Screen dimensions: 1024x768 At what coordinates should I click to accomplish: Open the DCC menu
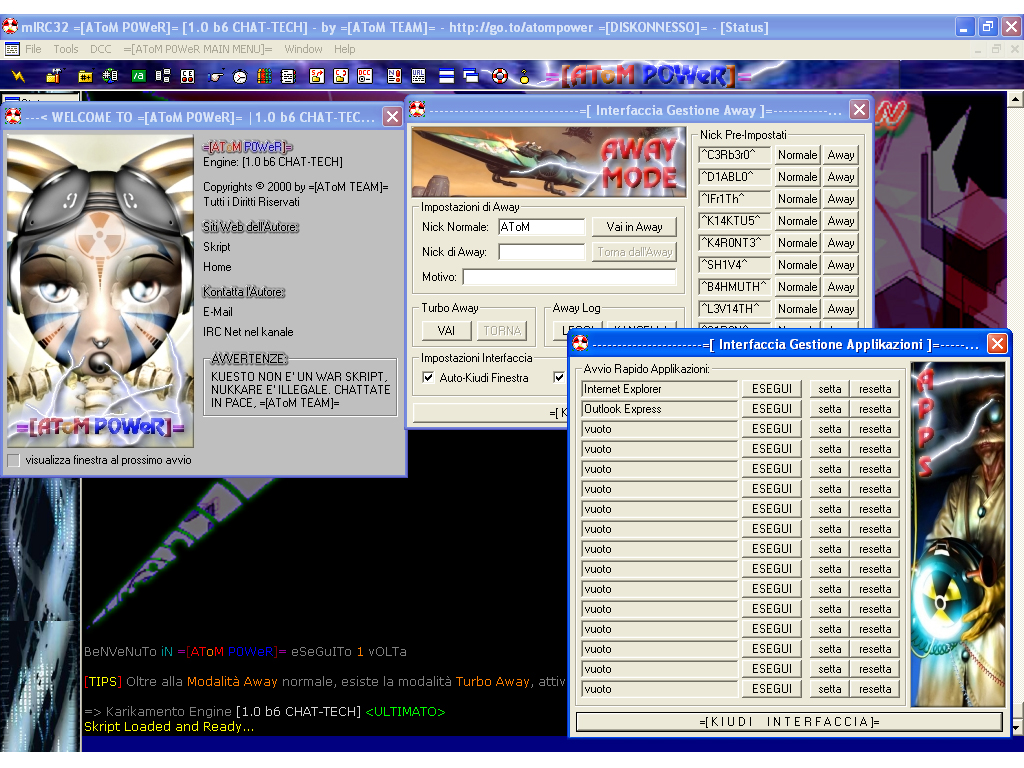click(100, 49)
